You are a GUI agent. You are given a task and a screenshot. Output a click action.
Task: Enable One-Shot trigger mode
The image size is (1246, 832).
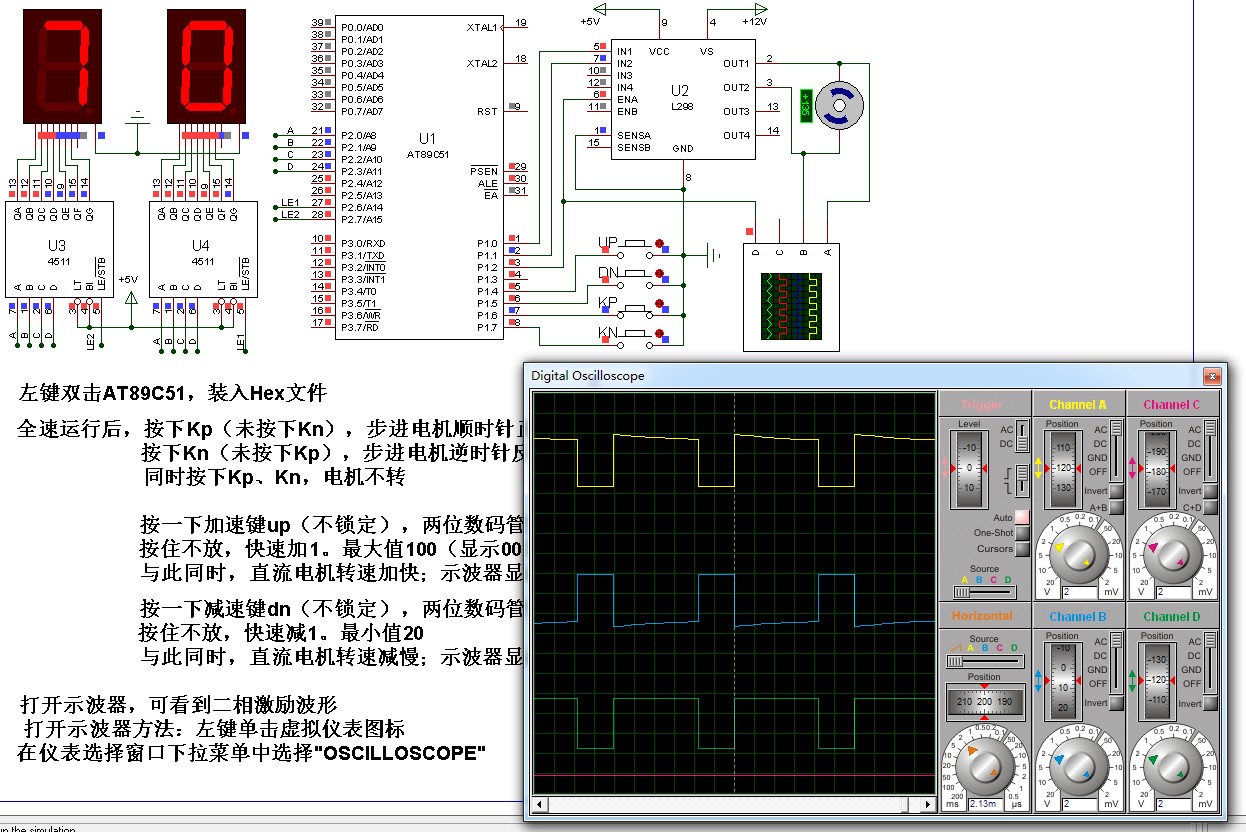click(1021, 533)
